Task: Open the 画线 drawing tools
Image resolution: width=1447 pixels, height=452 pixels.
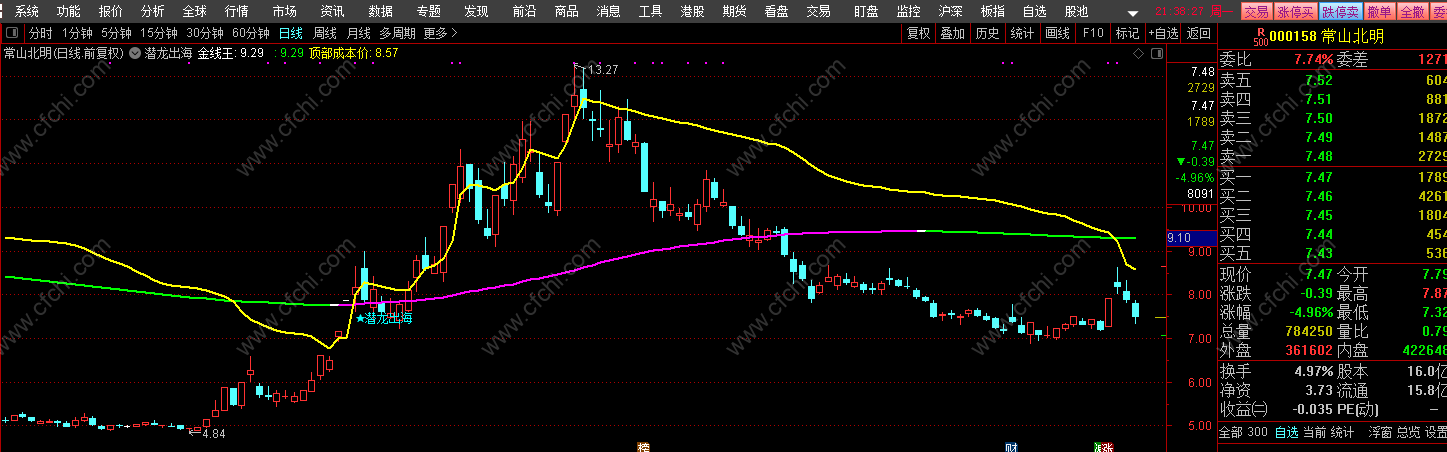Action: 1058,33
